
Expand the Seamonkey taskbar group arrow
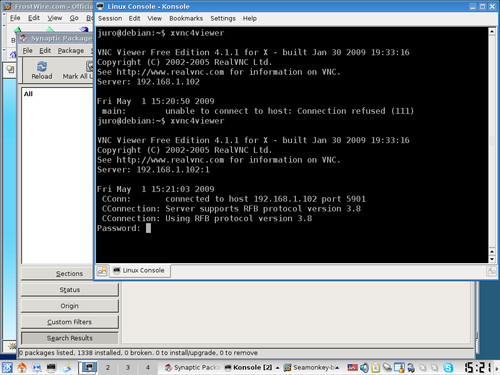pos(337,368)
